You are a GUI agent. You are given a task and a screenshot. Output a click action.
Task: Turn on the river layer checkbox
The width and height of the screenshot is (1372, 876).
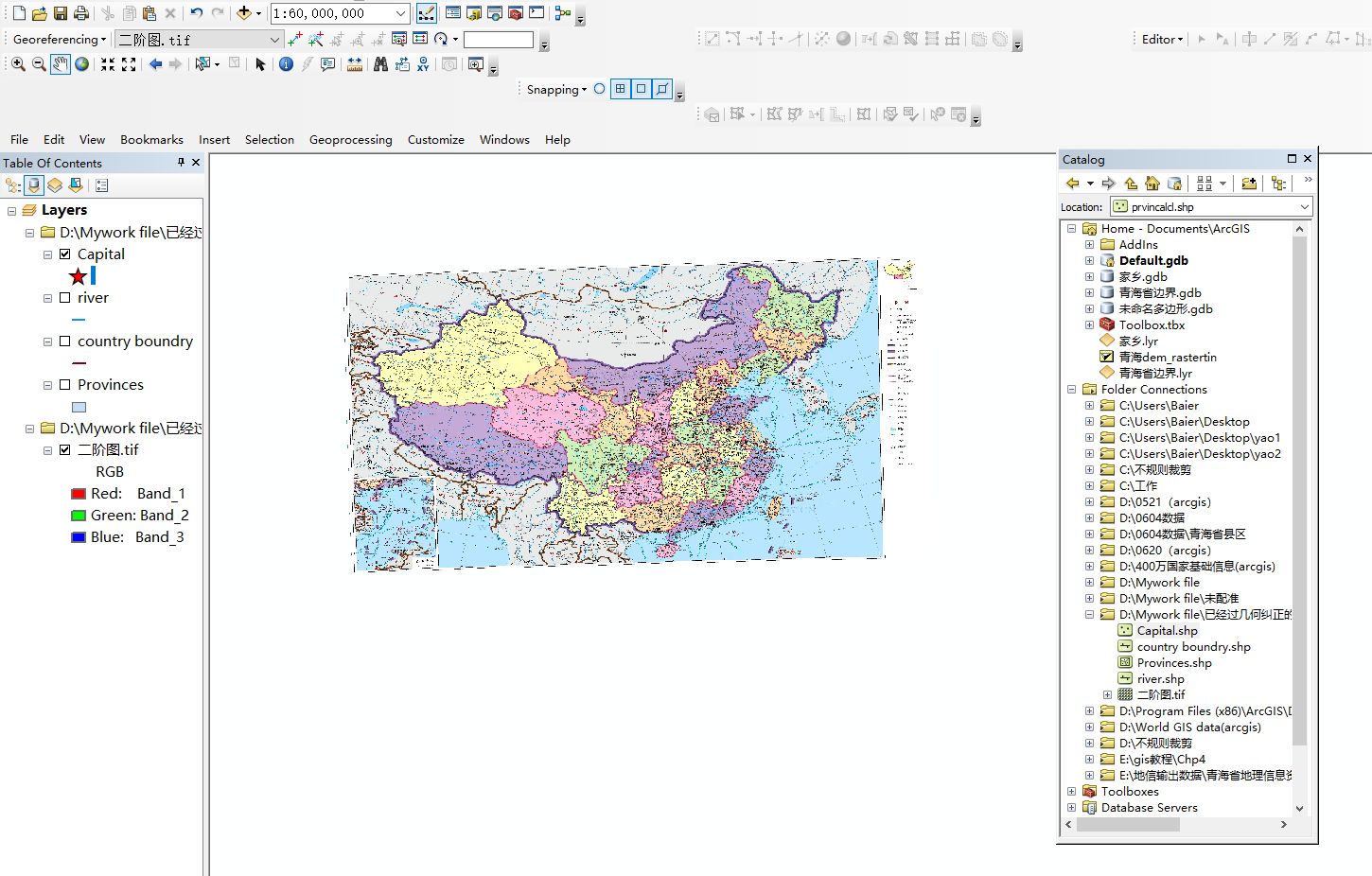point(65,298)
